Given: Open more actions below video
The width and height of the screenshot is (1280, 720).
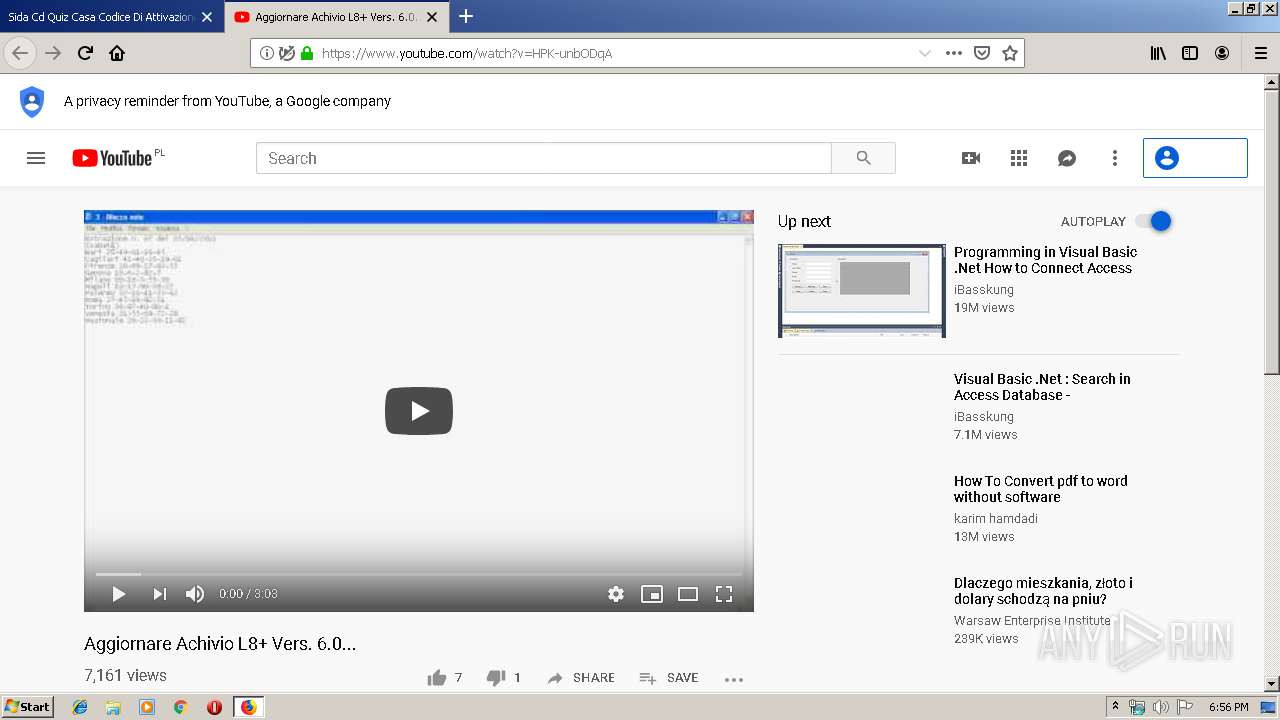Looking at the screenshot, I should [x=734, y=679].
